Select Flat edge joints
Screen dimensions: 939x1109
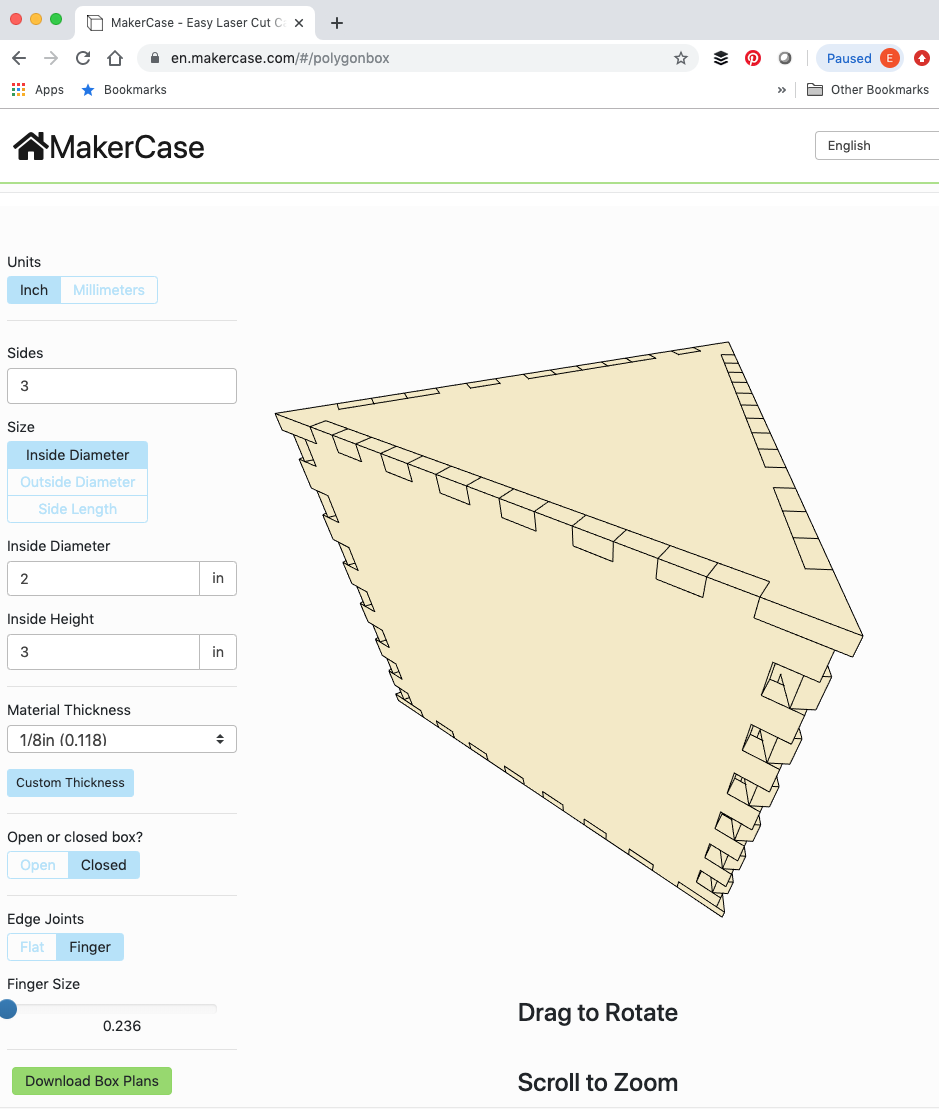tap(31, 946)
